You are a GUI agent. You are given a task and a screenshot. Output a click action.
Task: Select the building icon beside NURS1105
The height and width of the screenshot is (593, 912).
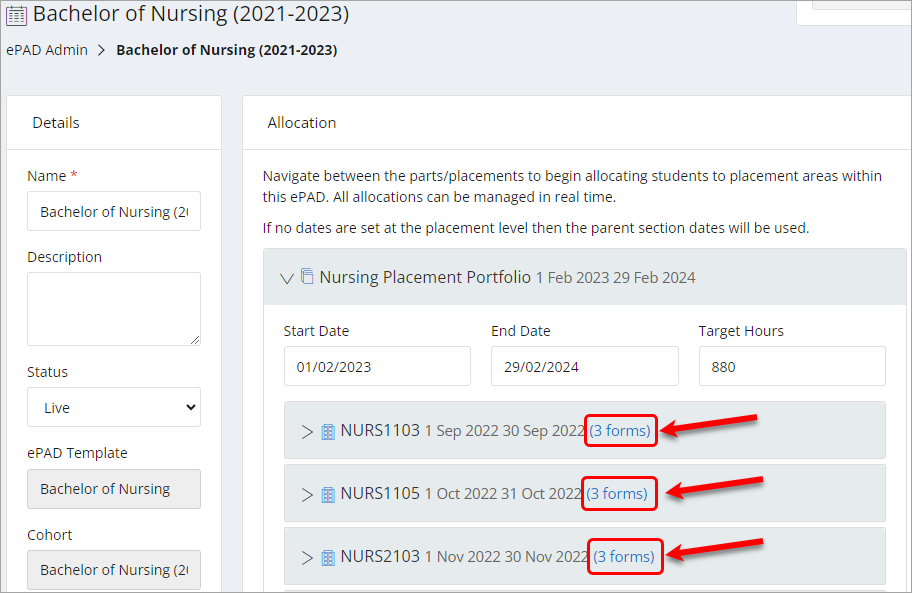pos(327,493)
